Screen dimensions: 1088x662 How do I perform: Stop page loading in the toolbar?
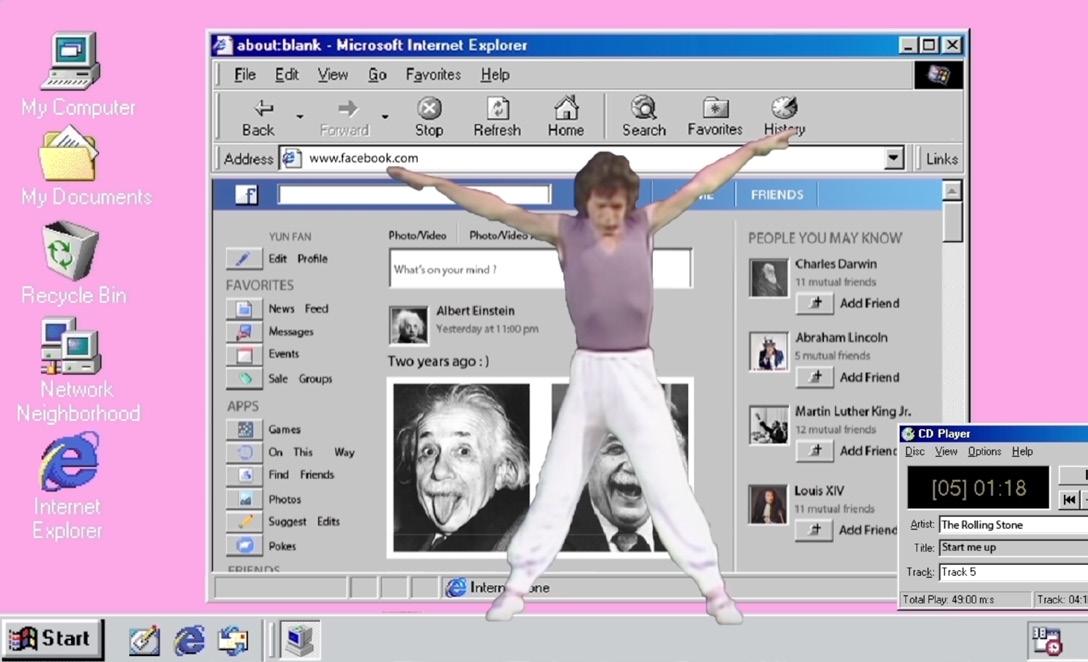[x=429, y=118]
